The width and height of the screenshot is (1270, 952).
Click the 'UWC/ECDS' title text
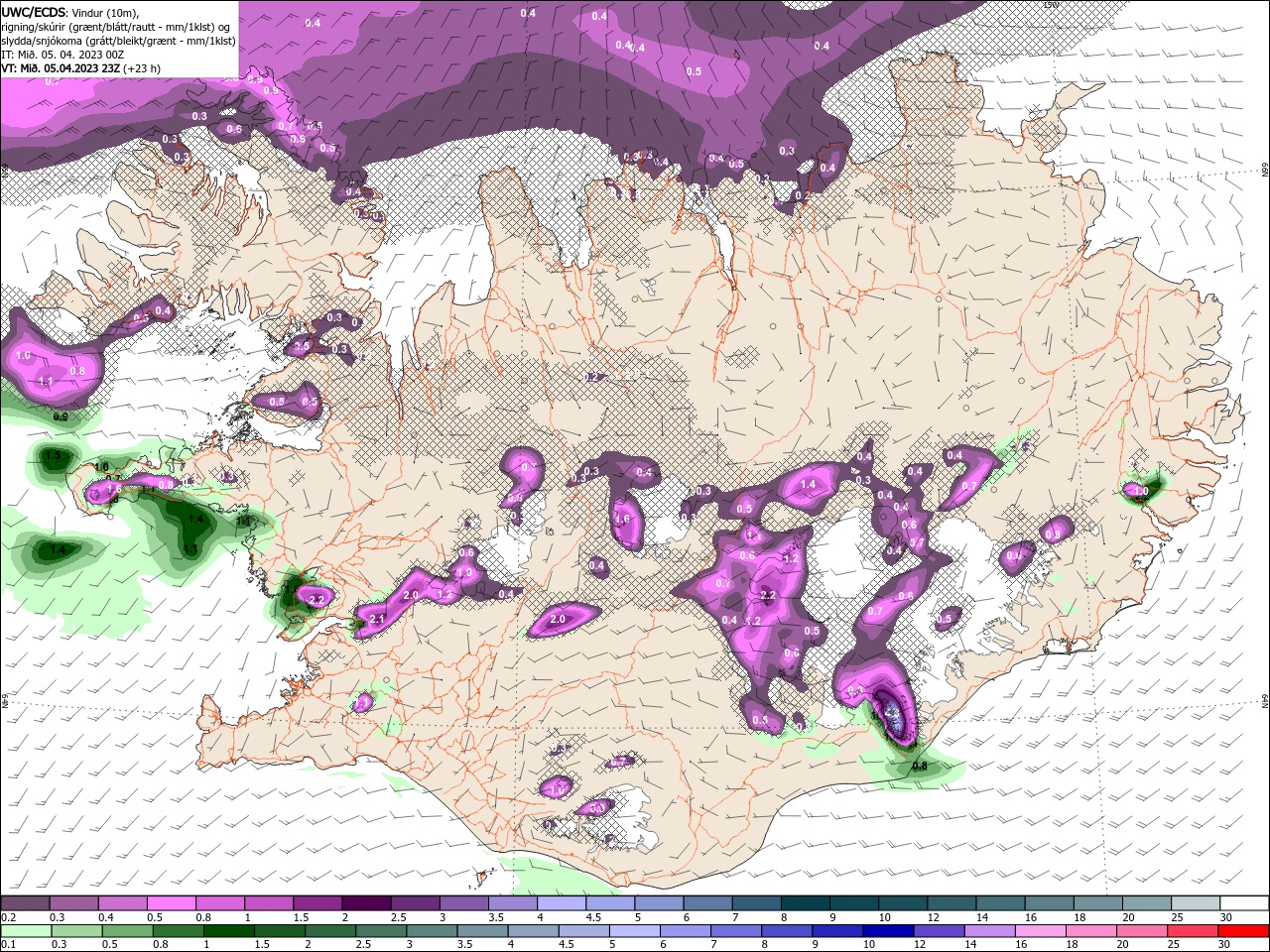point(34,12)
